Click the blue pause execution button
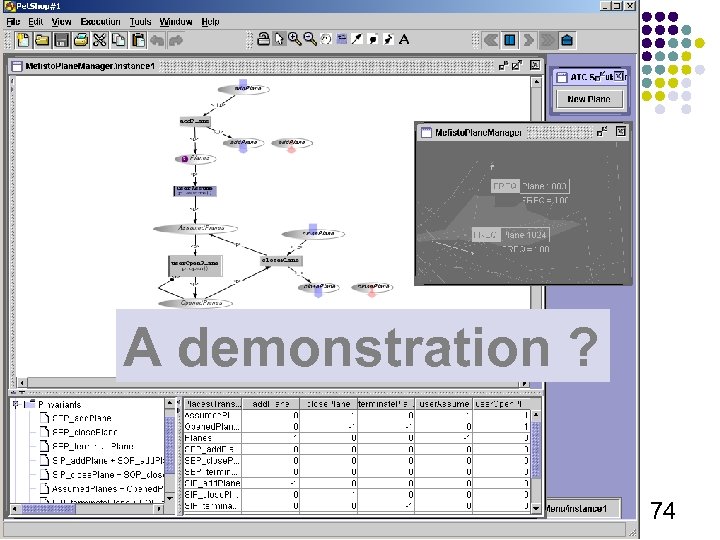Image resolution: width=720 pixels, height=540 pixels. (x=510, y=40)
